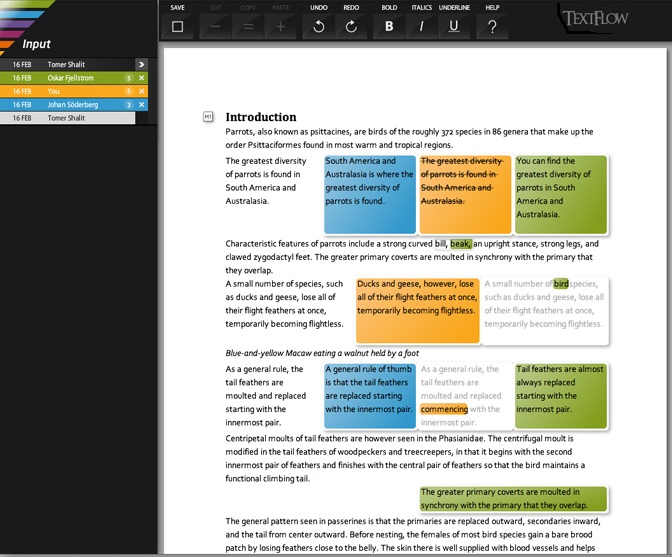Viewport: 672px width, 557px height.
Task: Click the green highlighted word 'beak,'
Action: [x=461, y=244]
